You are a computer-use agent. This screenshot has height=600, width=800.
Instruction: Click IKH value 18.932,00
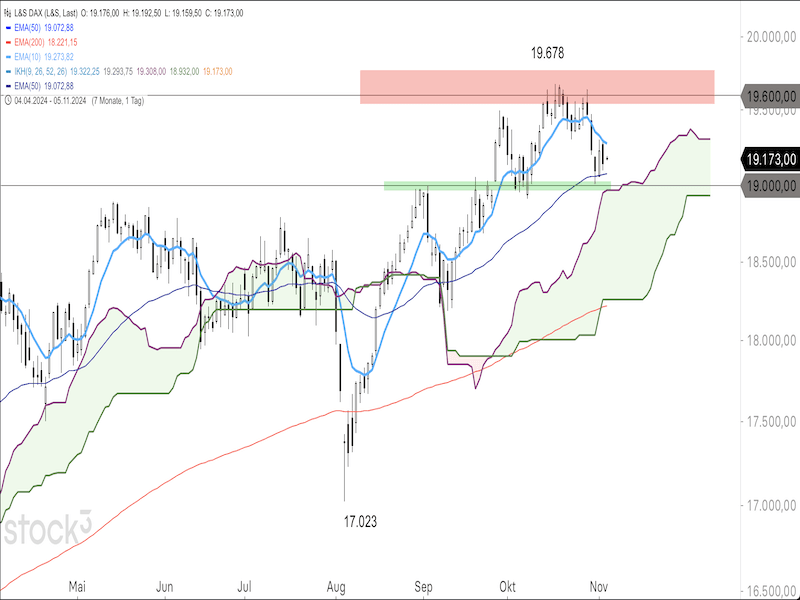(185, 71)
